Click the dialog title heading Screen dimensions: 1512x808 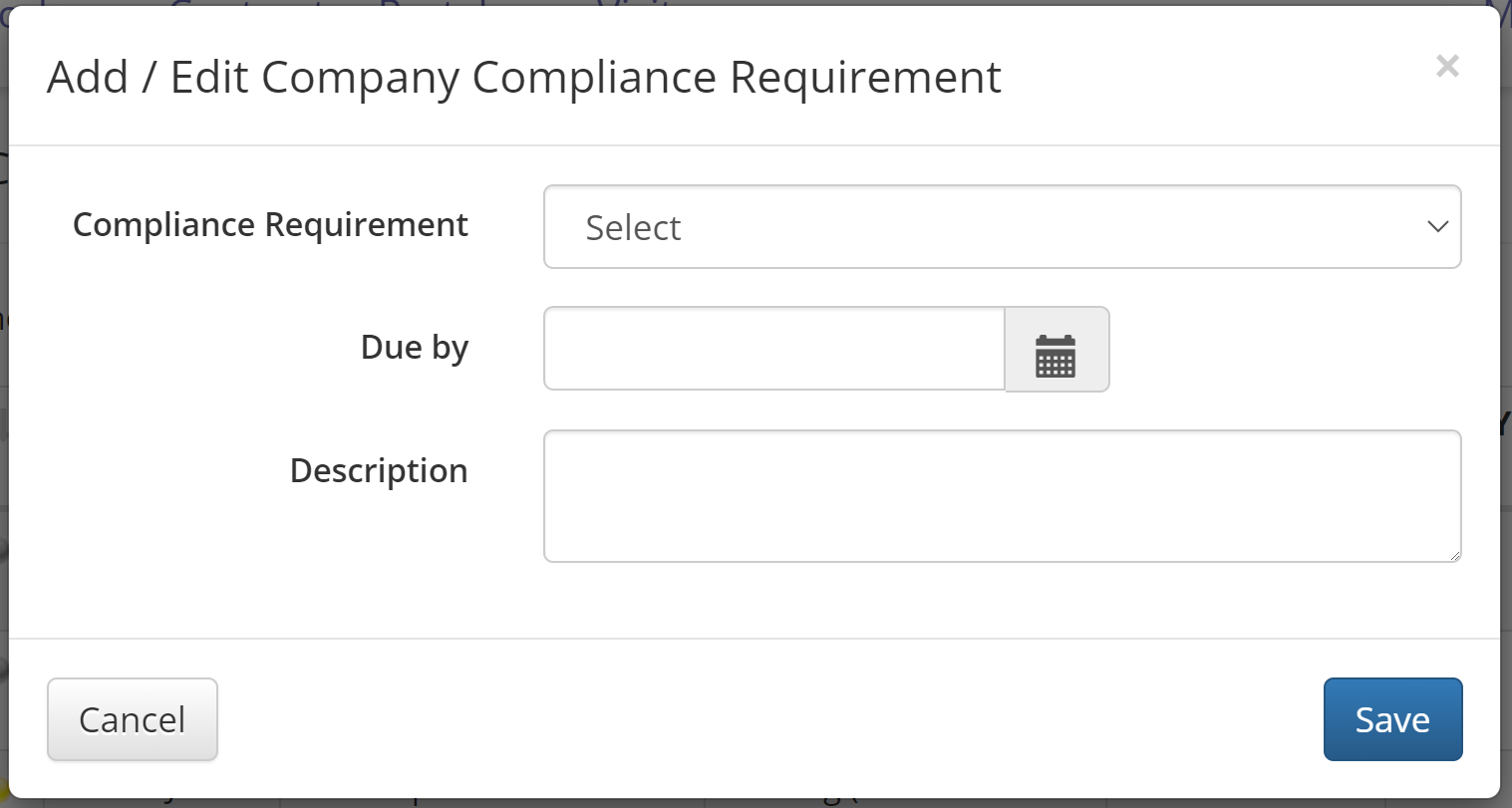click(x=524, y=78)
